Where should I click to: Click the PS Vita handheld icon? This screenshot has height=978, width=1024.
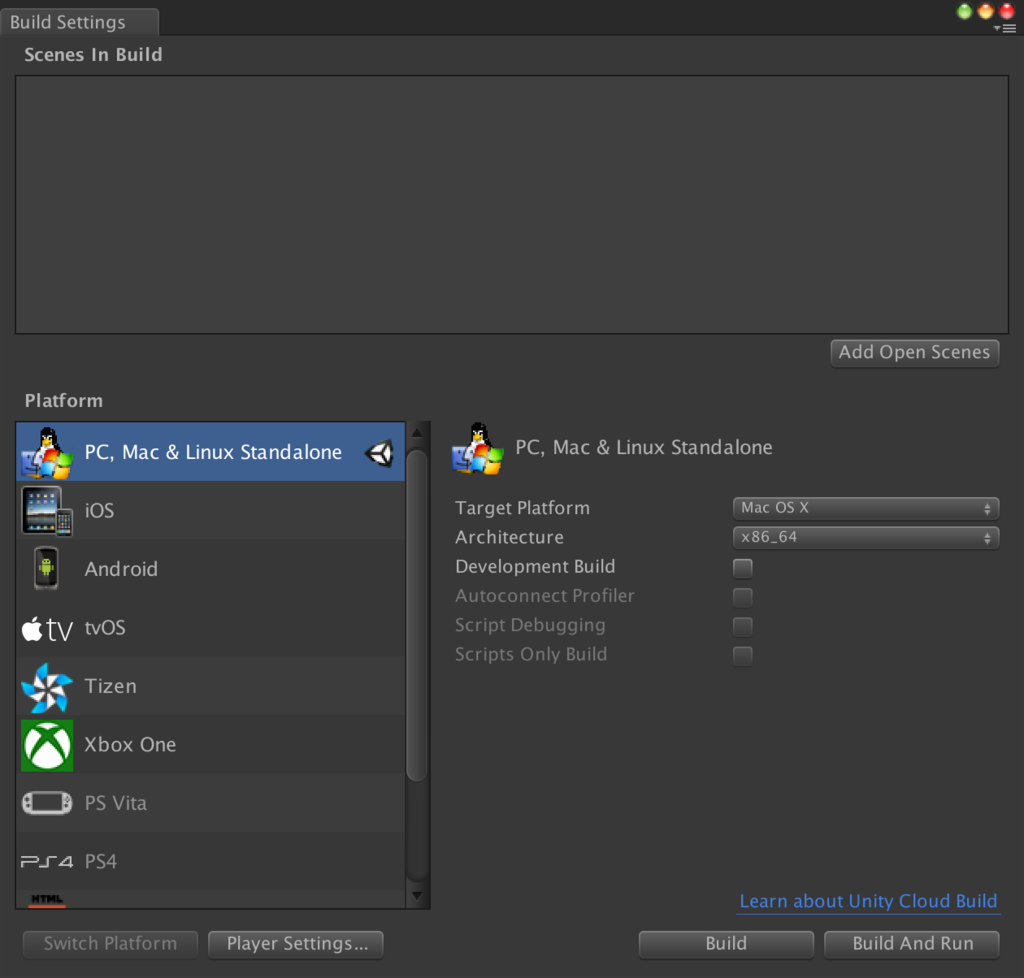pyautogui.click(x=47, y=803)
